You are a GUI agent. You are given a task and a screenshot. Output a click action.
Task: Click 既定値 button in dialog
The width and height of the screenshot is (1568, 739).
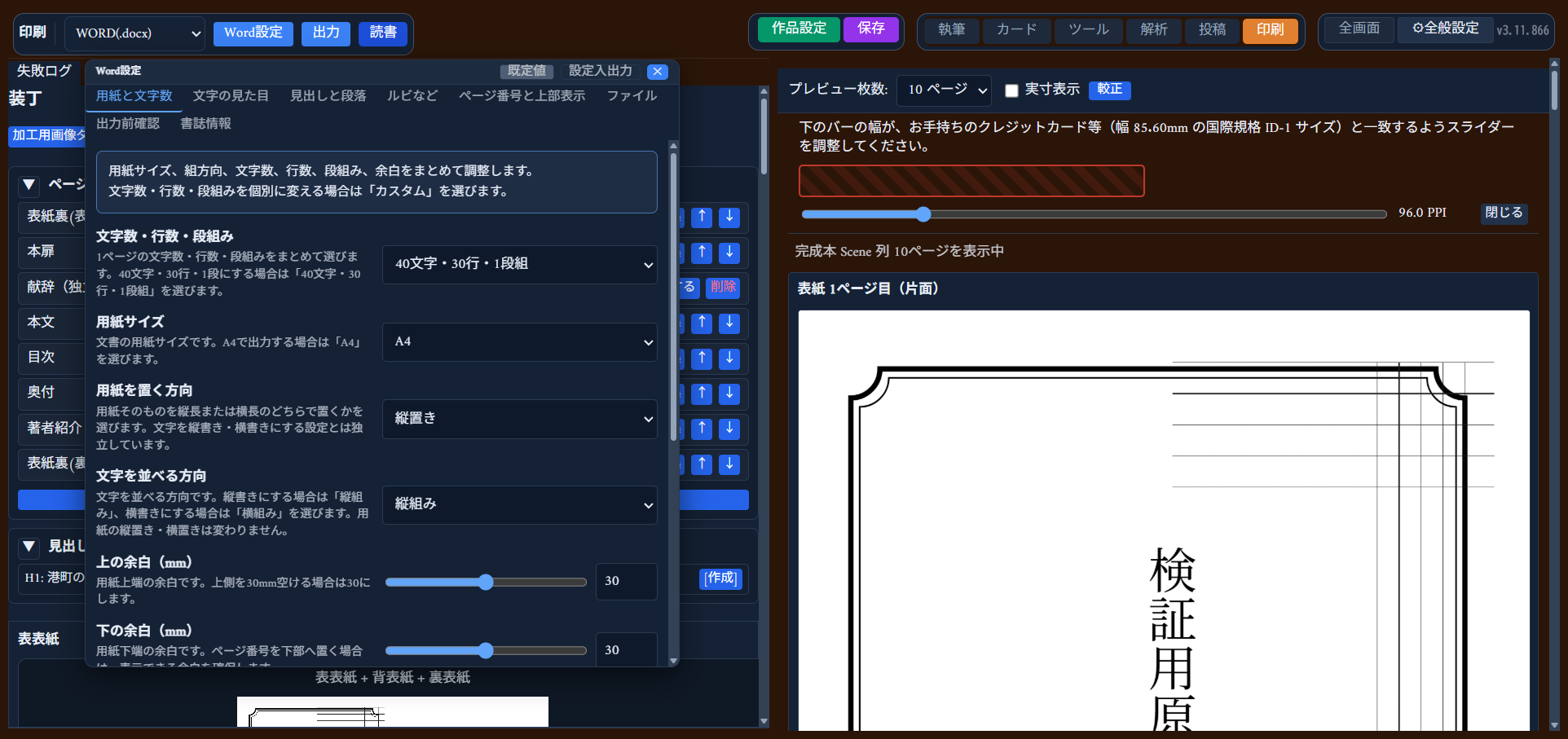526,72
